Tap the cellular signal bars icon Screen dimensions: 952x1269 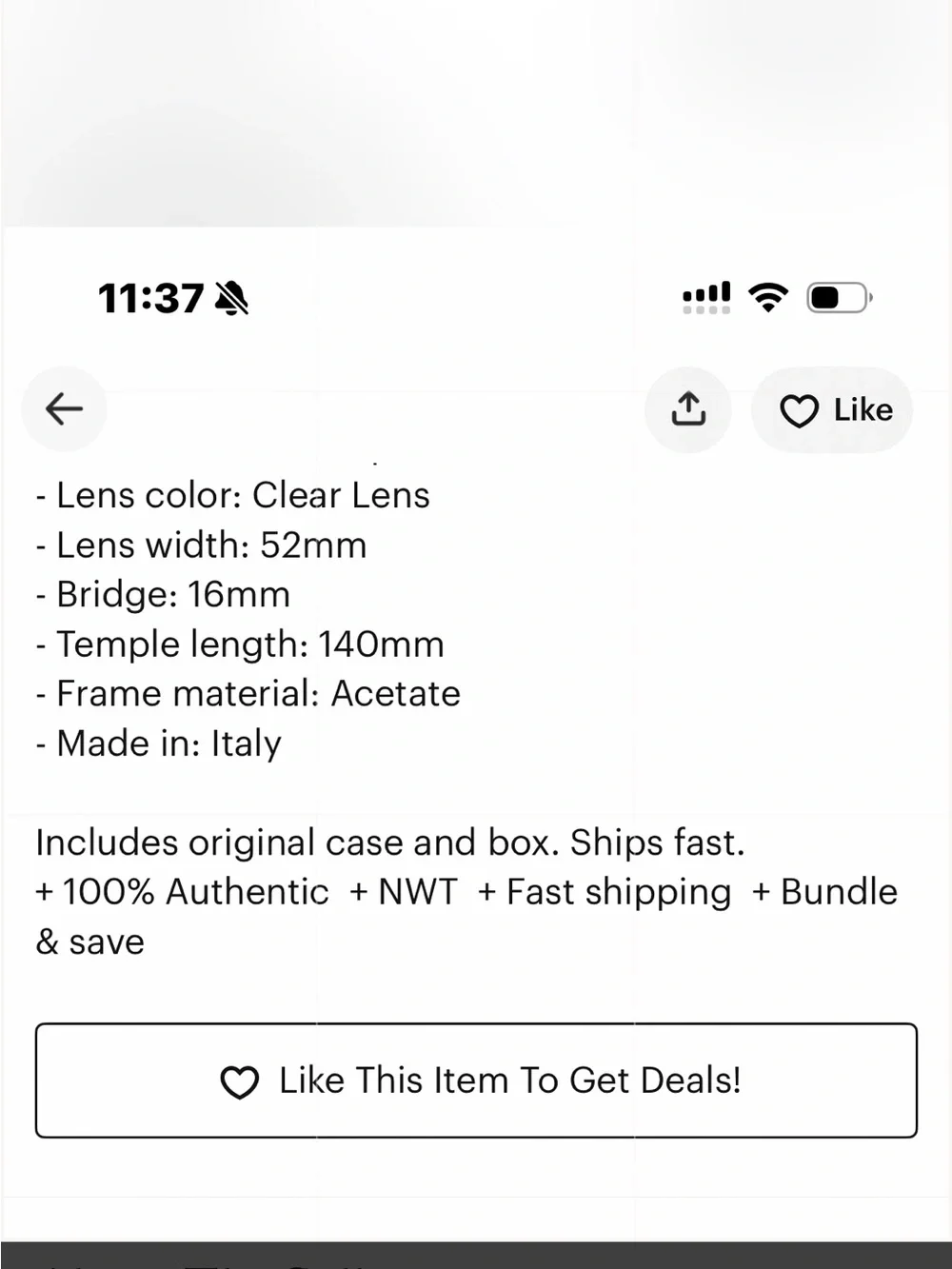pos(706,297)
